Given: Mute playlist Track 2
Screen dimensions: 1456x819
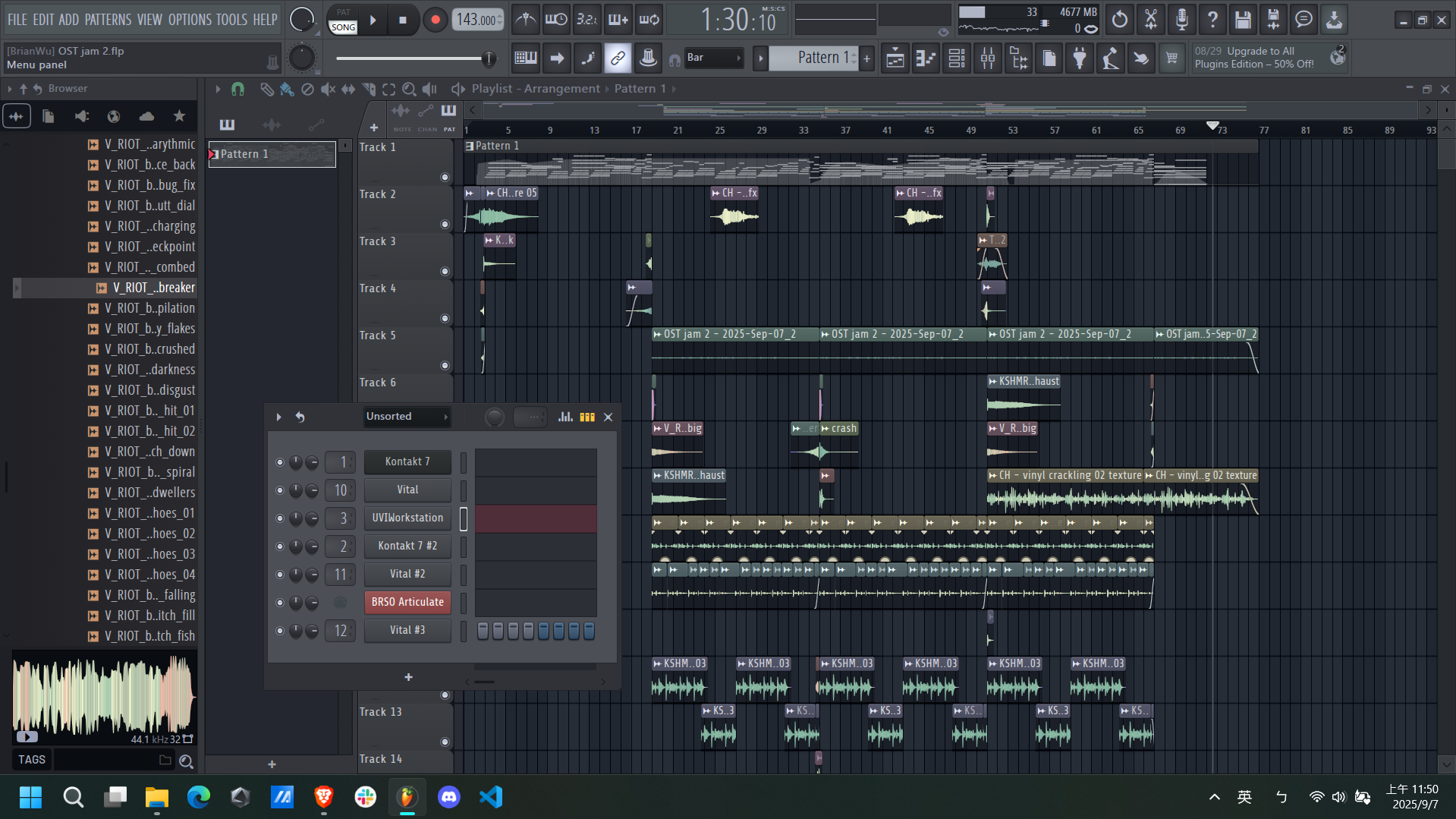Looking at the screenshot, I should click(445, 225).
